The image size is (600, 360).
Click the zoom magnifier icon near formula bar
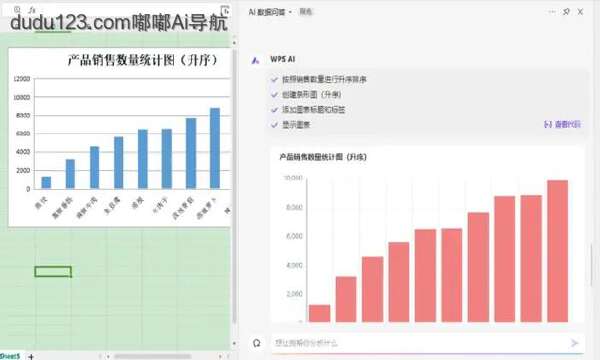(17, 10)
